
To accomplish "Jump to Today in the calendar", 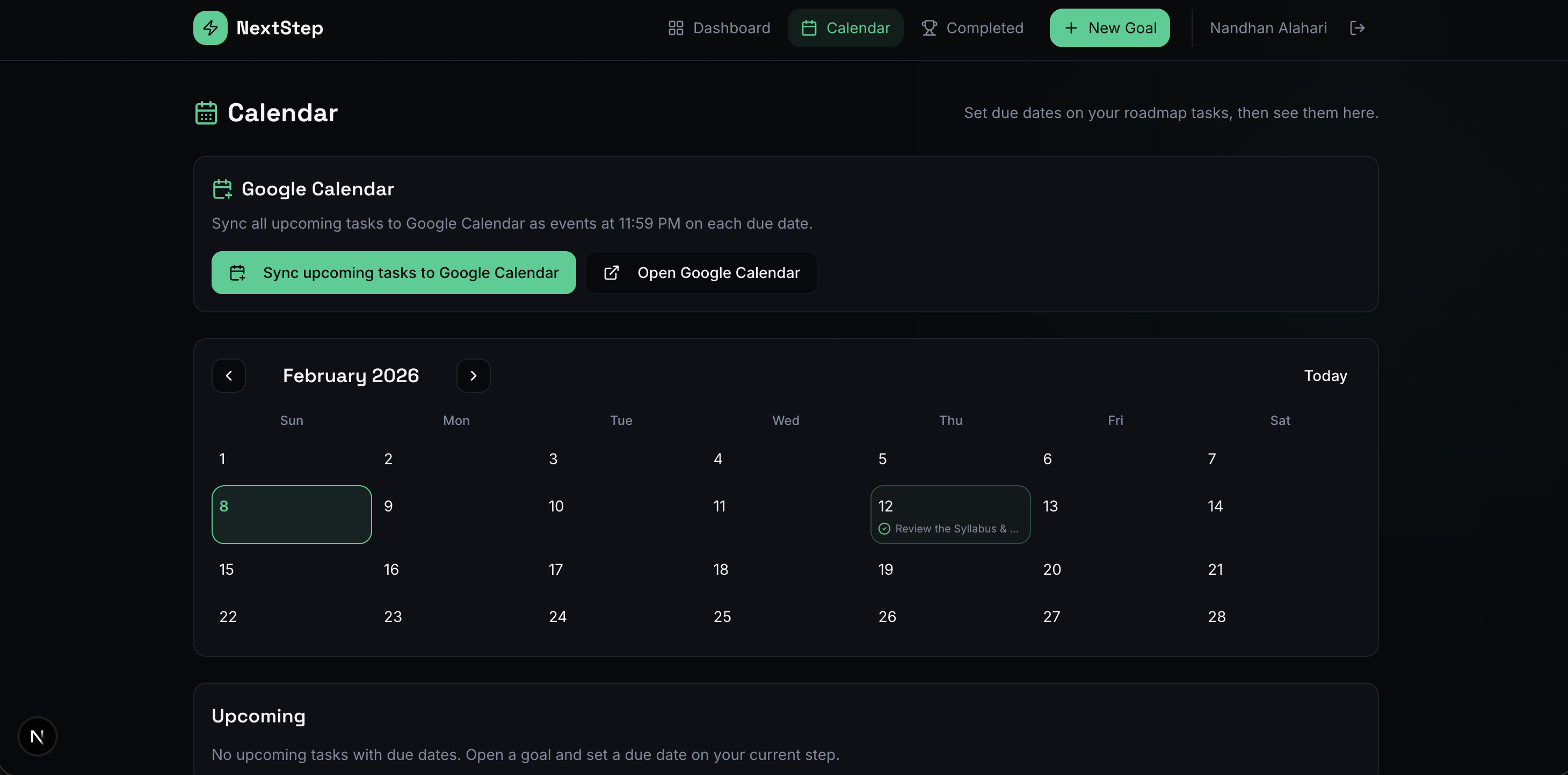I will click(1325, 376).
